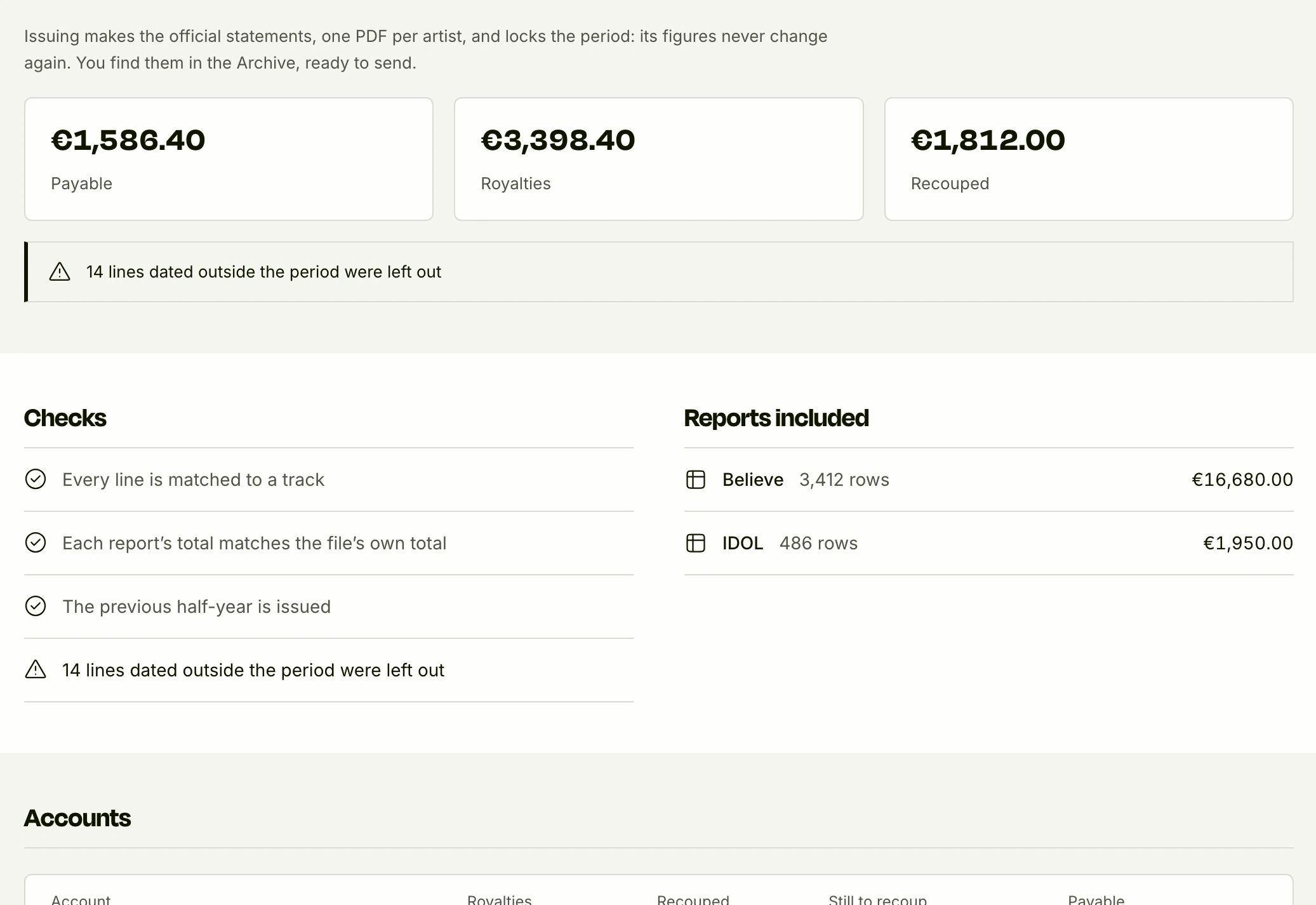
Task: Click the €16,680.00 amount
Action: [1242, 479]
